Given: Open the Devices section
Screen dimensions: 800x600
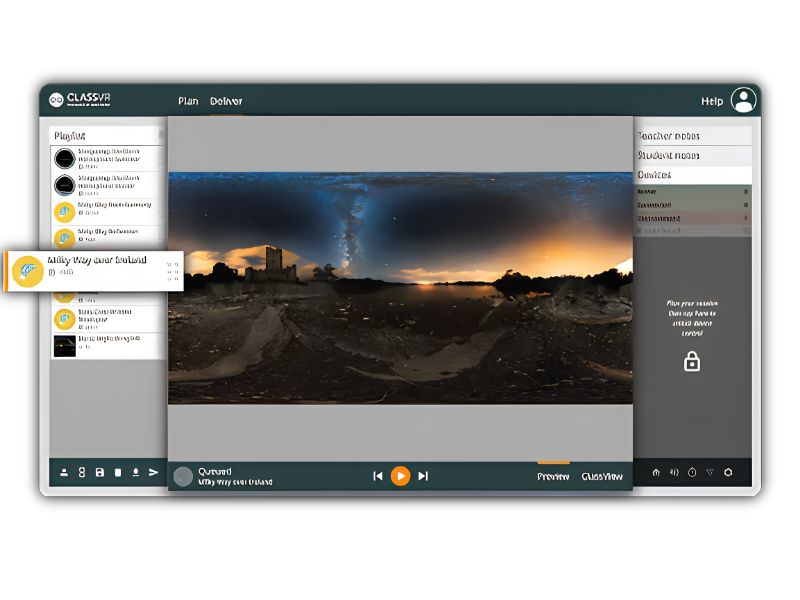Looking at the screenshot, I should [694, 175].
